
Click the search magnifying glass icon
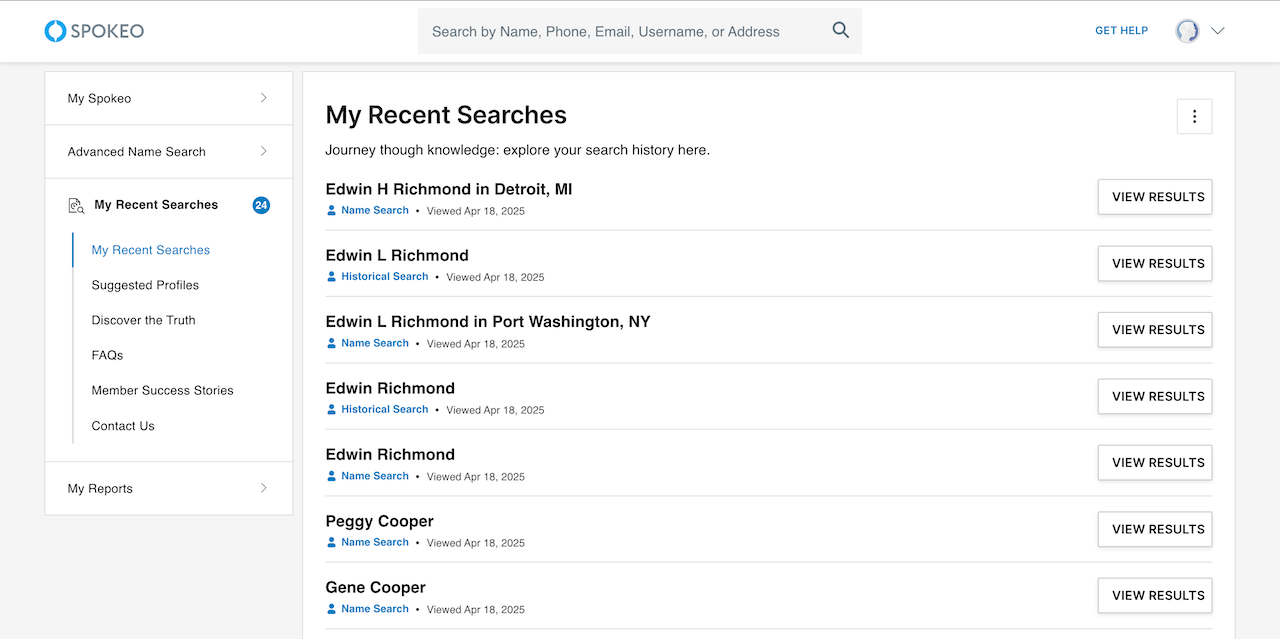pos(840,30)
